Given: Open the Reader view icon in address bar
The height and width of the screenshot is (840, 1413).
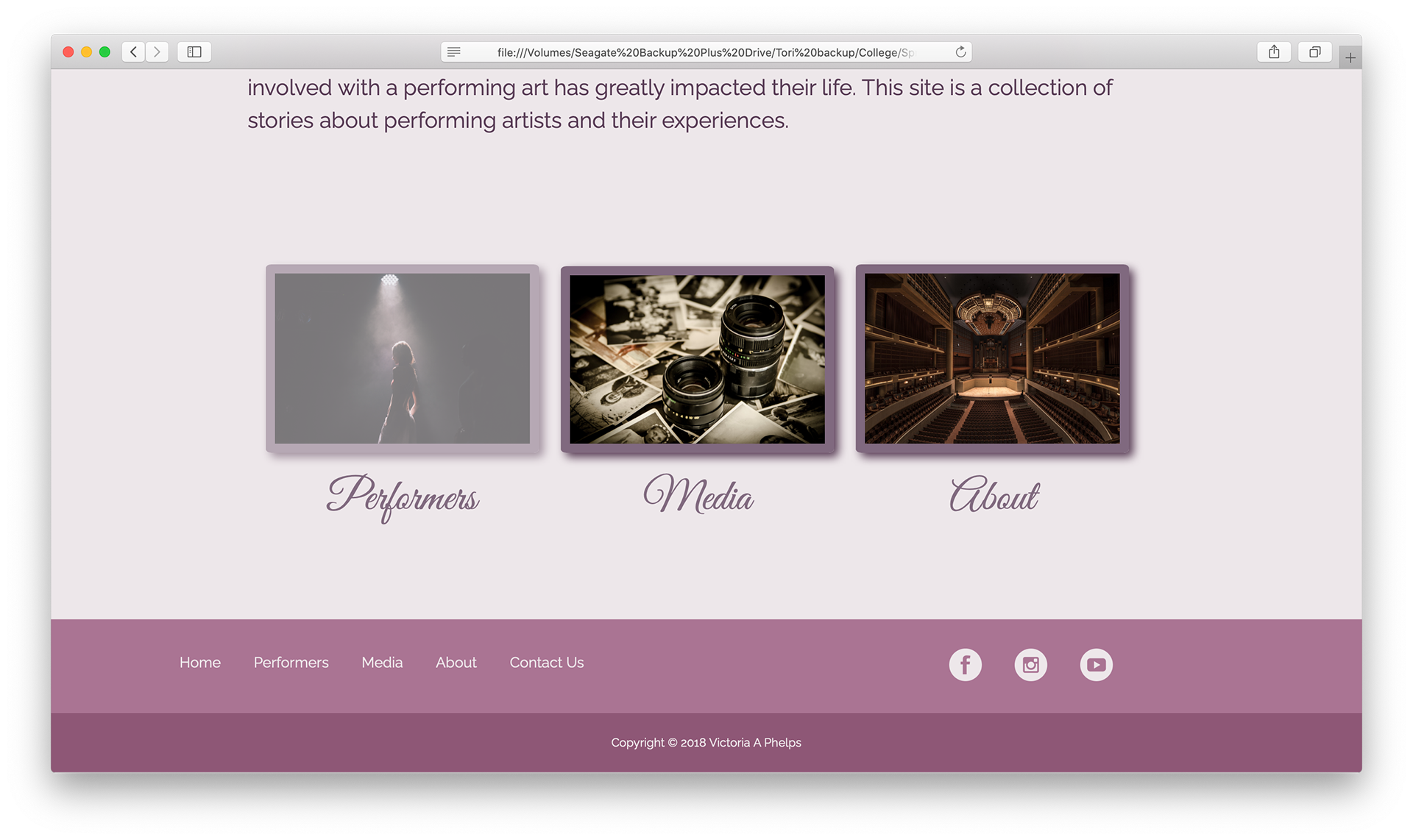Looking at the screenshot, I should [454, 51].
